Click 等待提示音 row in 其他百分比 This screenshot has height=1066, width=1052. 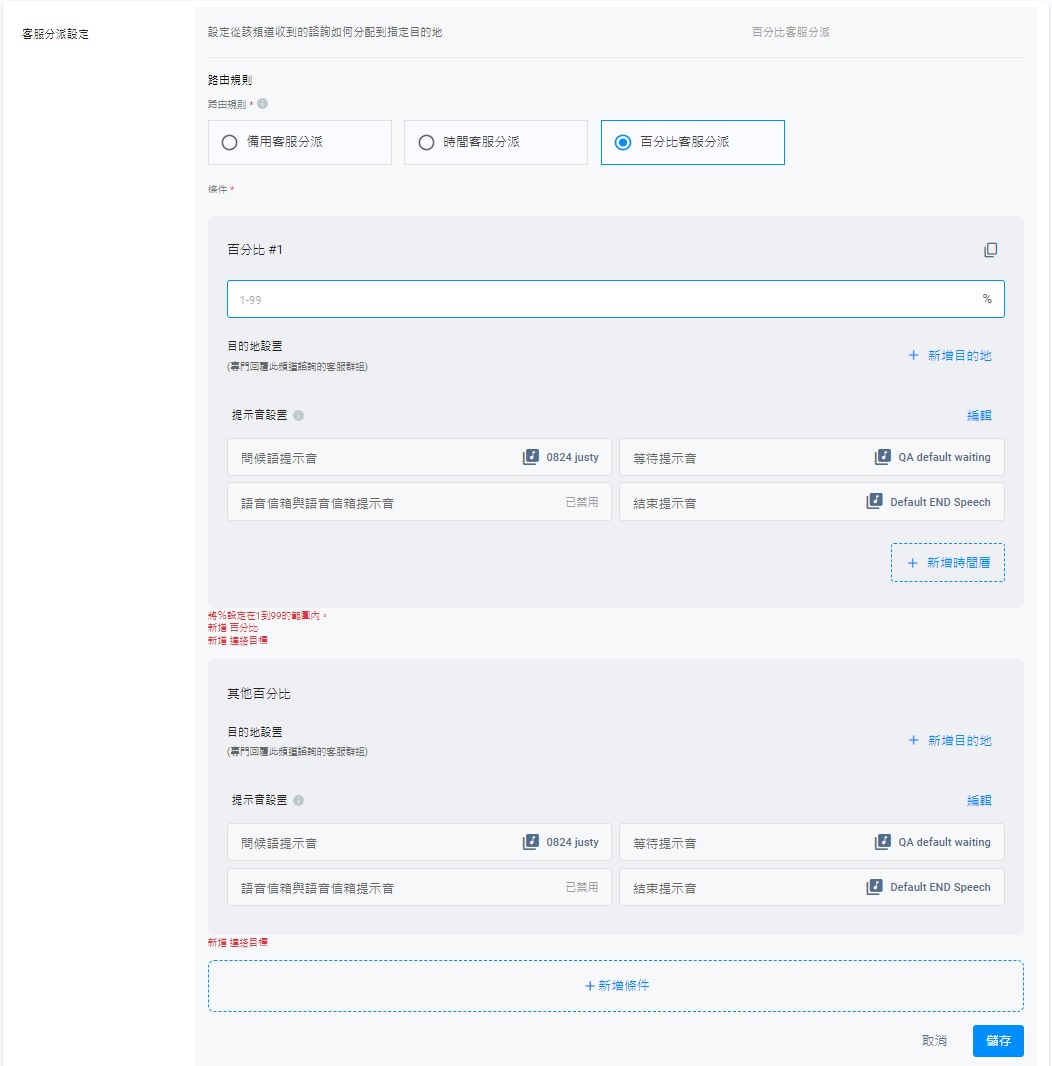(x=812, y=842)
